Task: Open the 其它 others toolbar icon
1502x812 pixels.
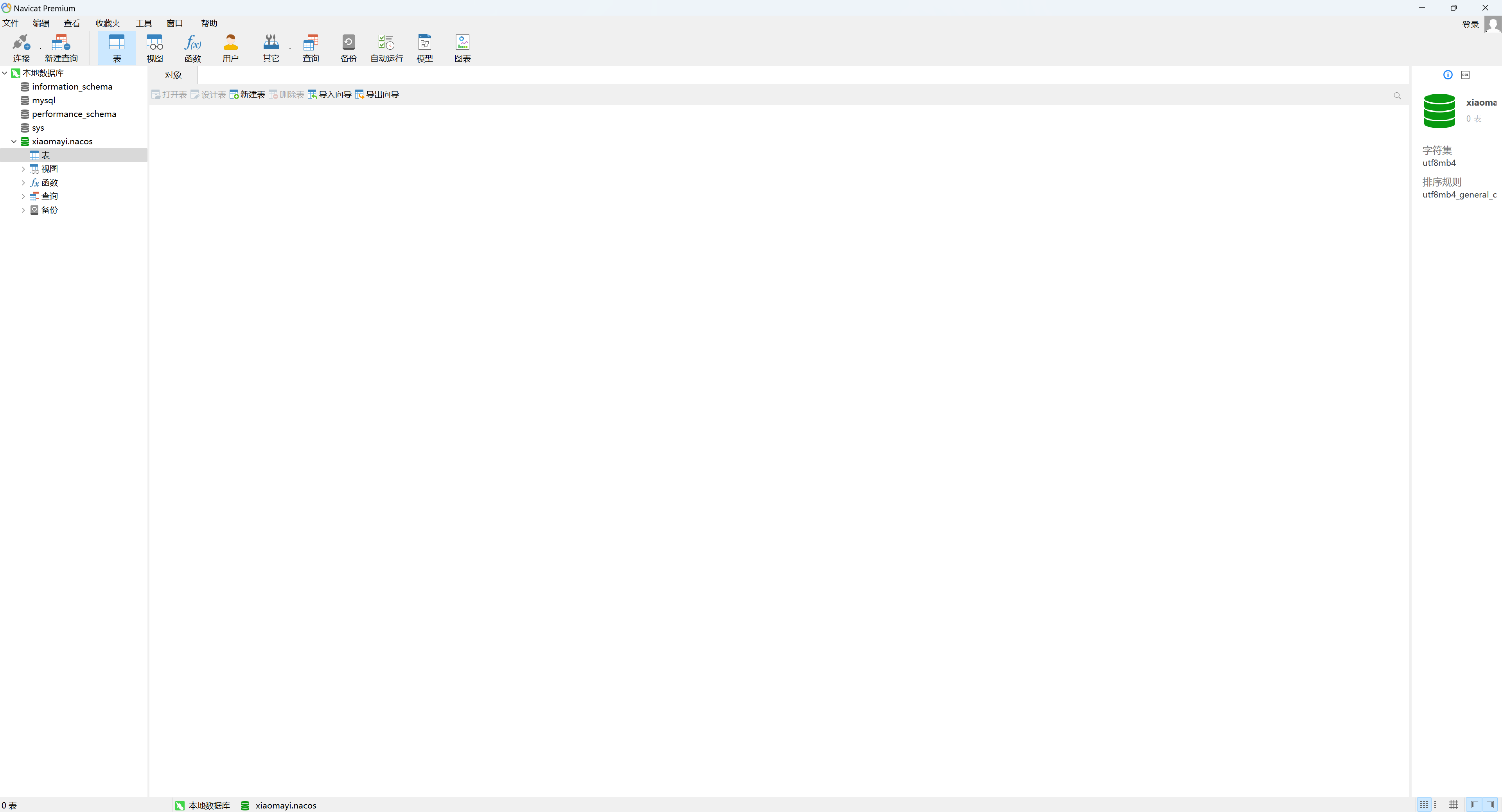Action: pyautogui.click(x=271, y=48)
